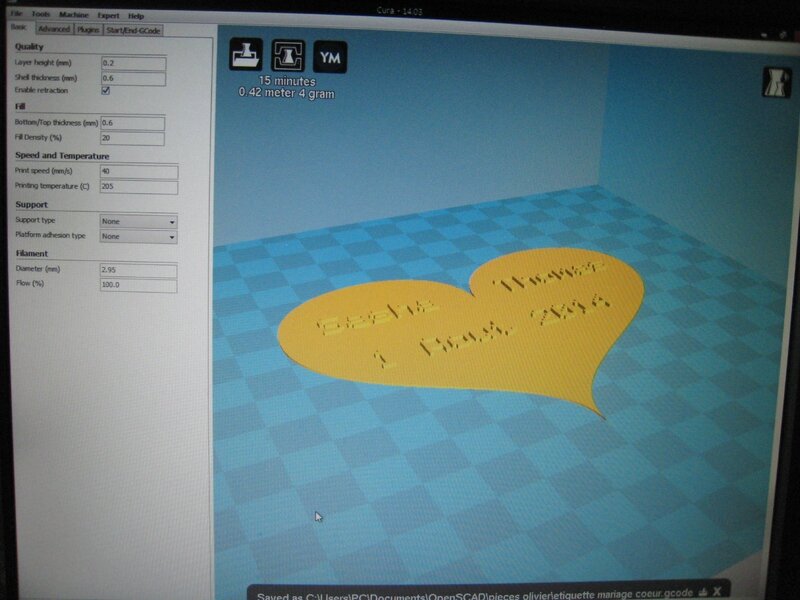The image size is (800, 600).
Task: Open the Expert menu
Action: (108, 16)
